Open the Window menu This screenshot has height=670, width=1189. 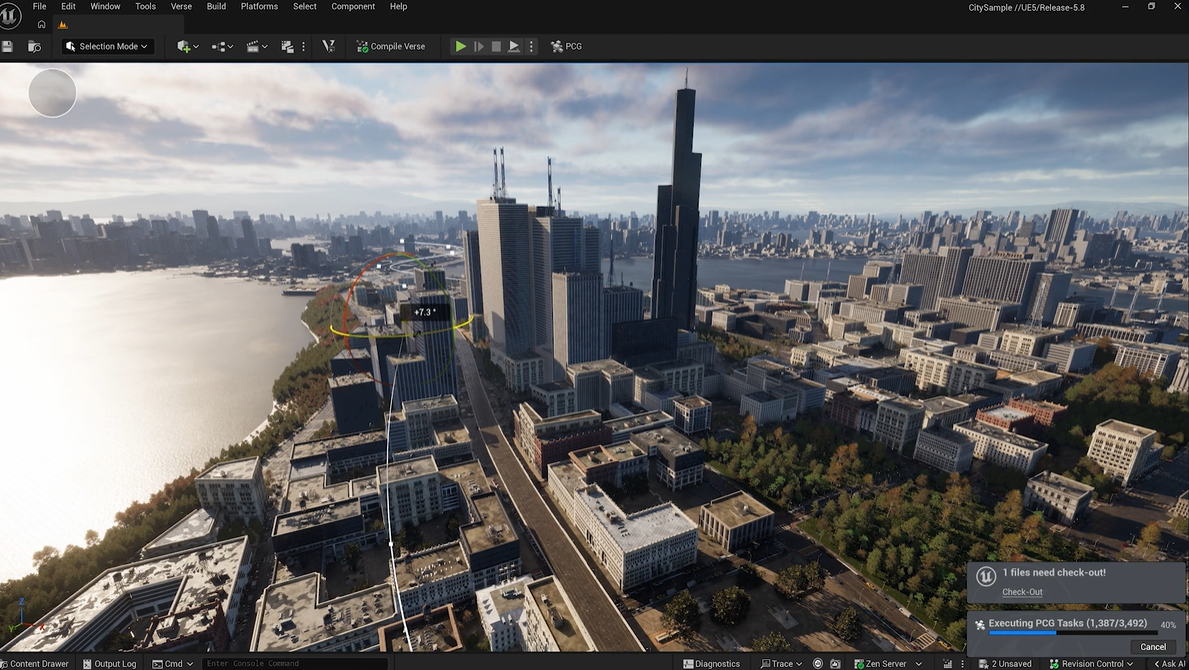click(105, 6)
